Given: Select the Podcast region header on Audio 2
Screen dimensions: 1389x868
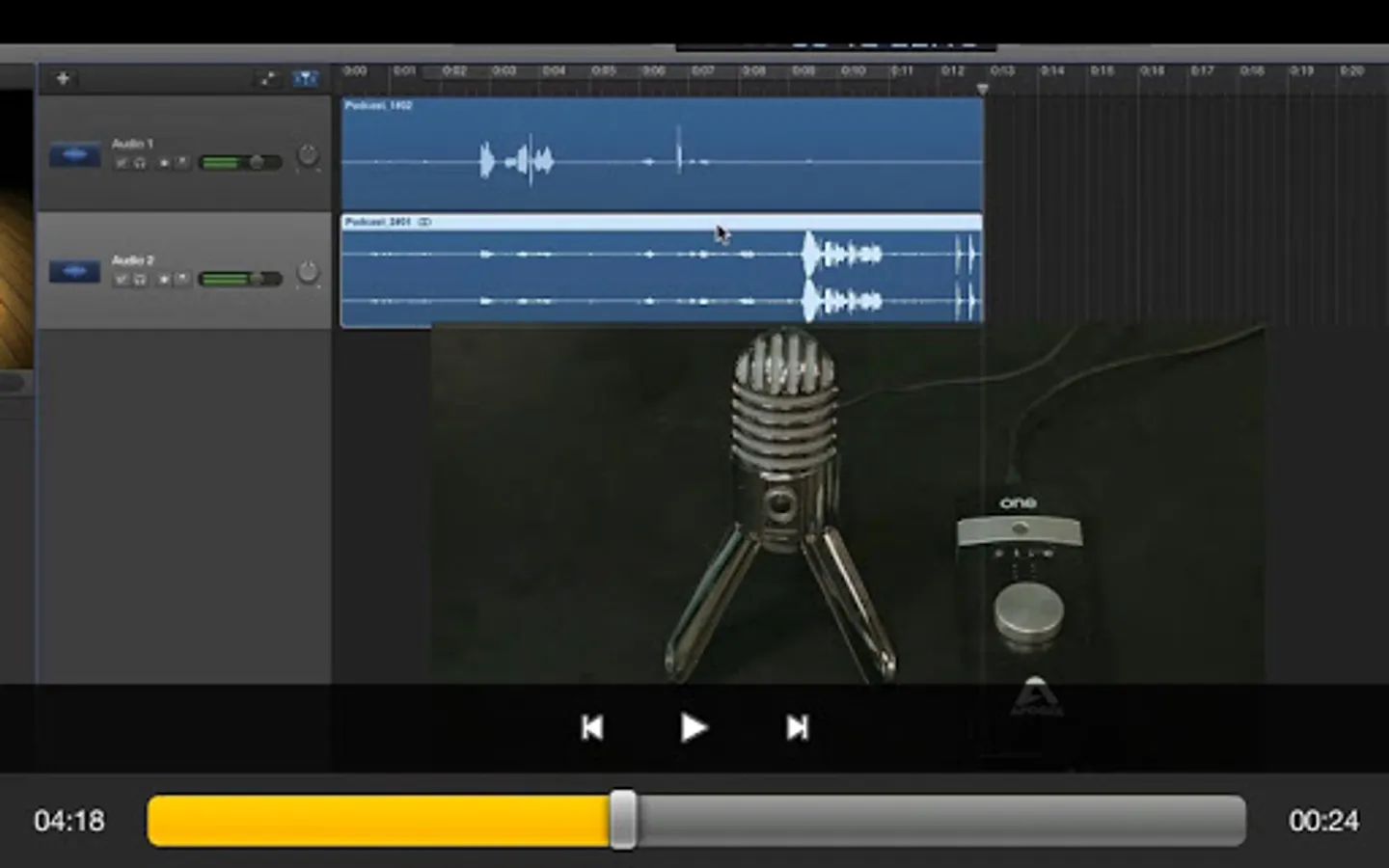Looking at the screenshot, I should 663,222.
